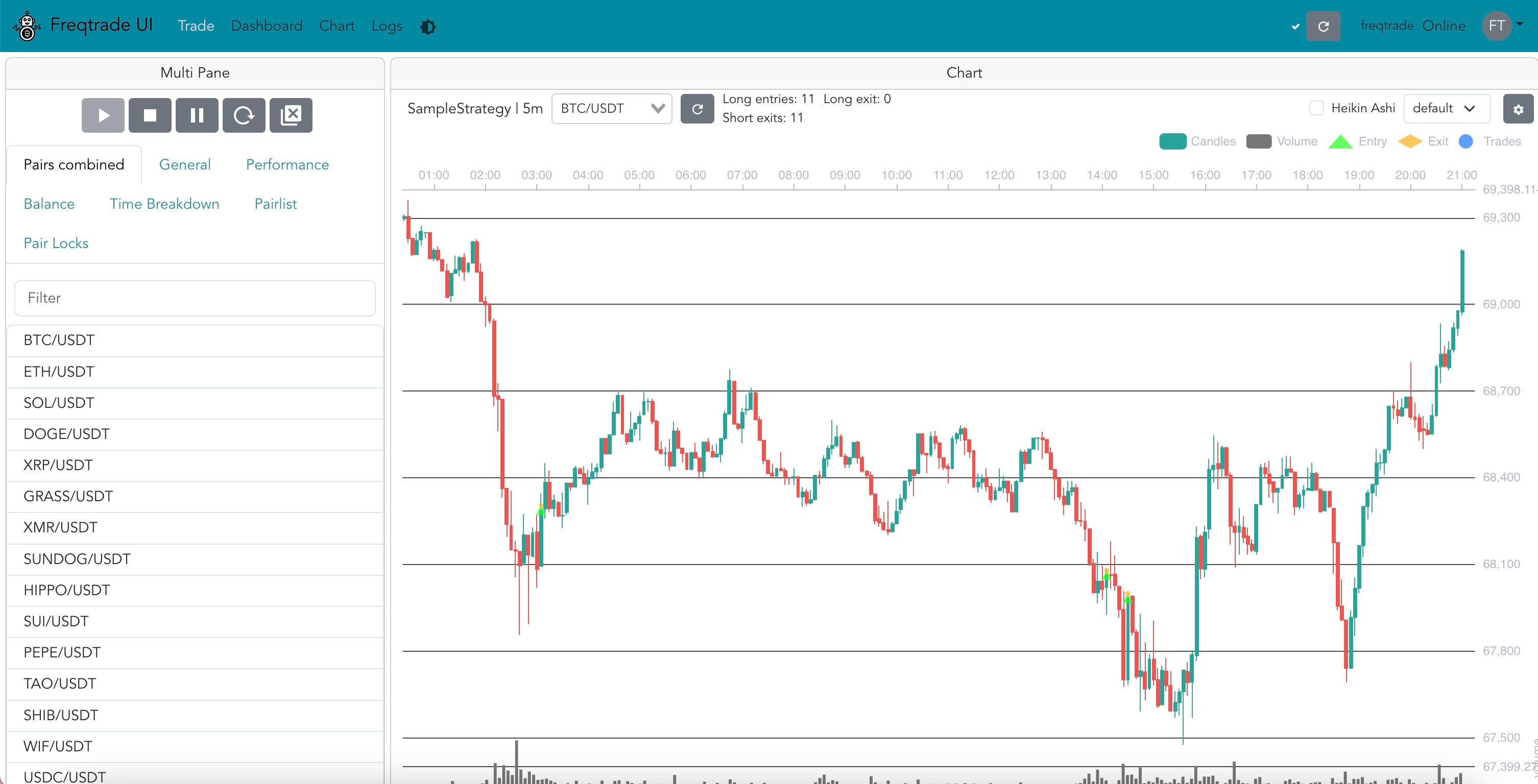Click the top-bar refresh icon
Screen dimensions: 1538x784
click(1323, 26)
